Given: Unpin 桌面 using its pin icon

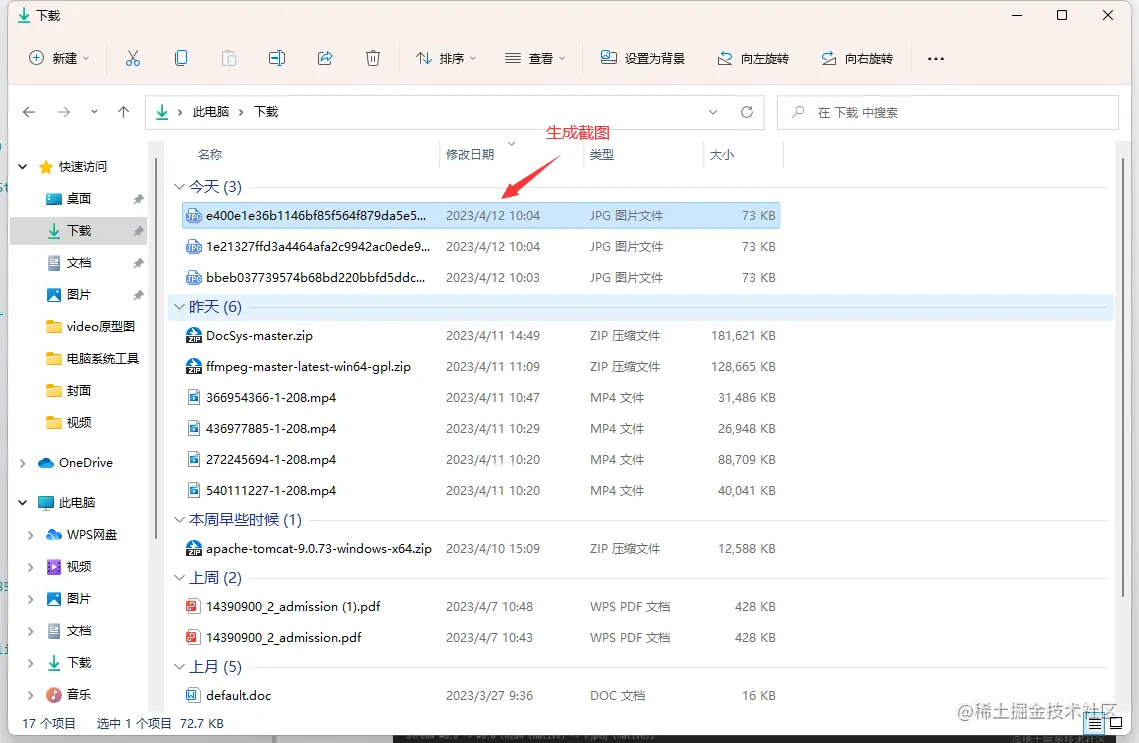Looking at the screenshot, I should point(138,199).
